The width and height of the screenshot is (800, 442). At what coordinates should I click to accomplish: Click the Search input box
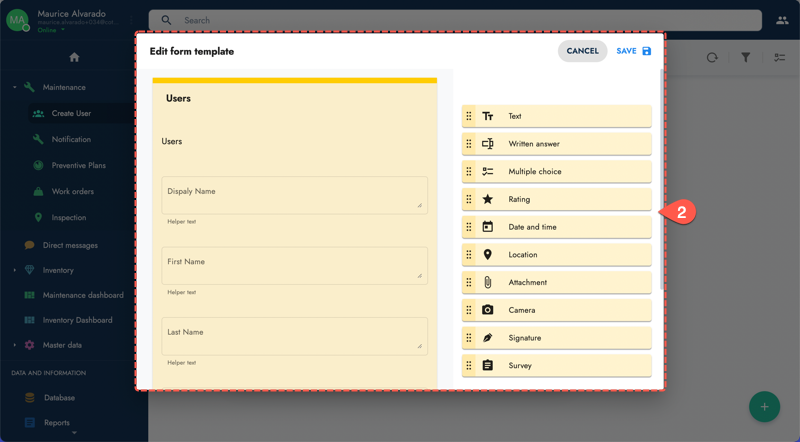pyautogui.click(x=455, y=20)
